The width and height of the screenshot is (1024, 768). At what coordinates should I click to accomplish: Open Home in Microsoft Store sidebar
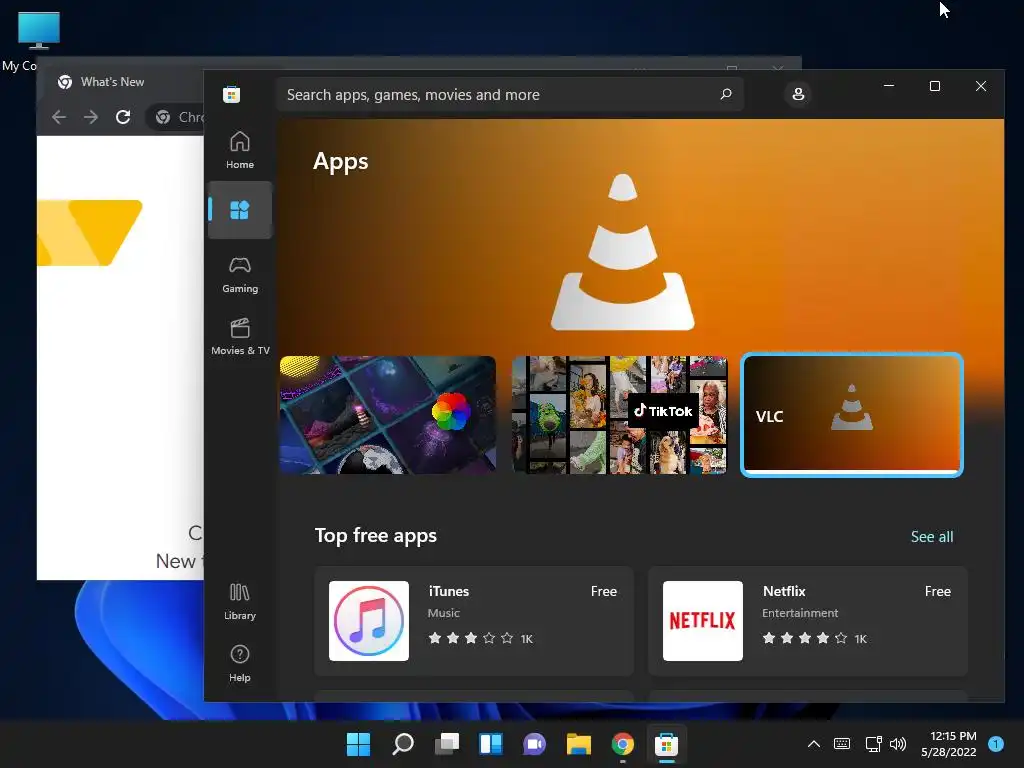click(240, 150)
